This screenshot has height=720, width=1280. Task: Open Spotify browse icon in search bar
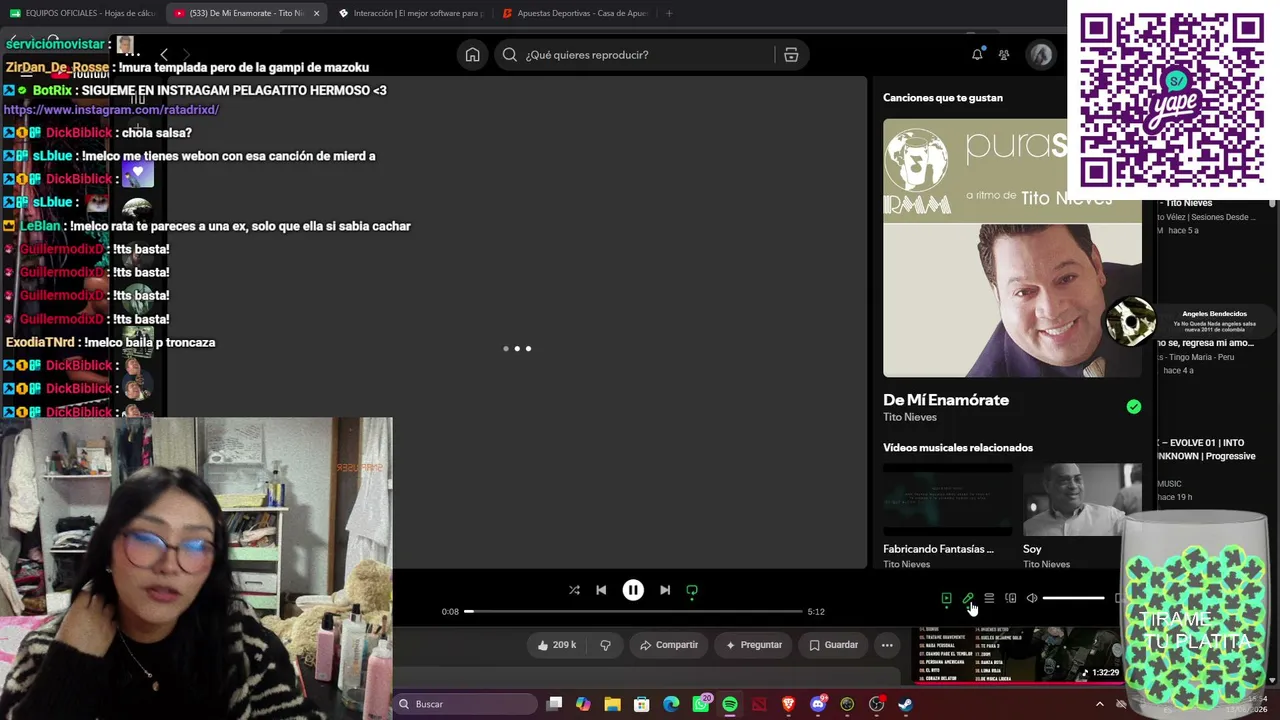click(791, 55)
